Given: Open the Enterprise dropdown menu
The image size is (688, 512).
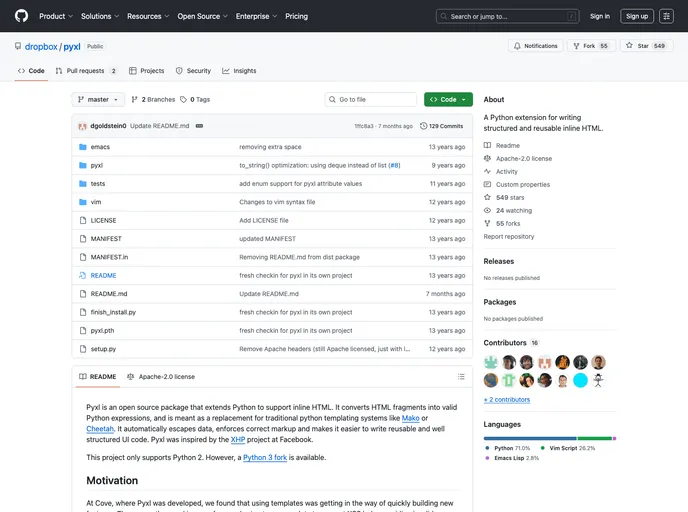Looking at the screenshot, I should coord(256,16).
